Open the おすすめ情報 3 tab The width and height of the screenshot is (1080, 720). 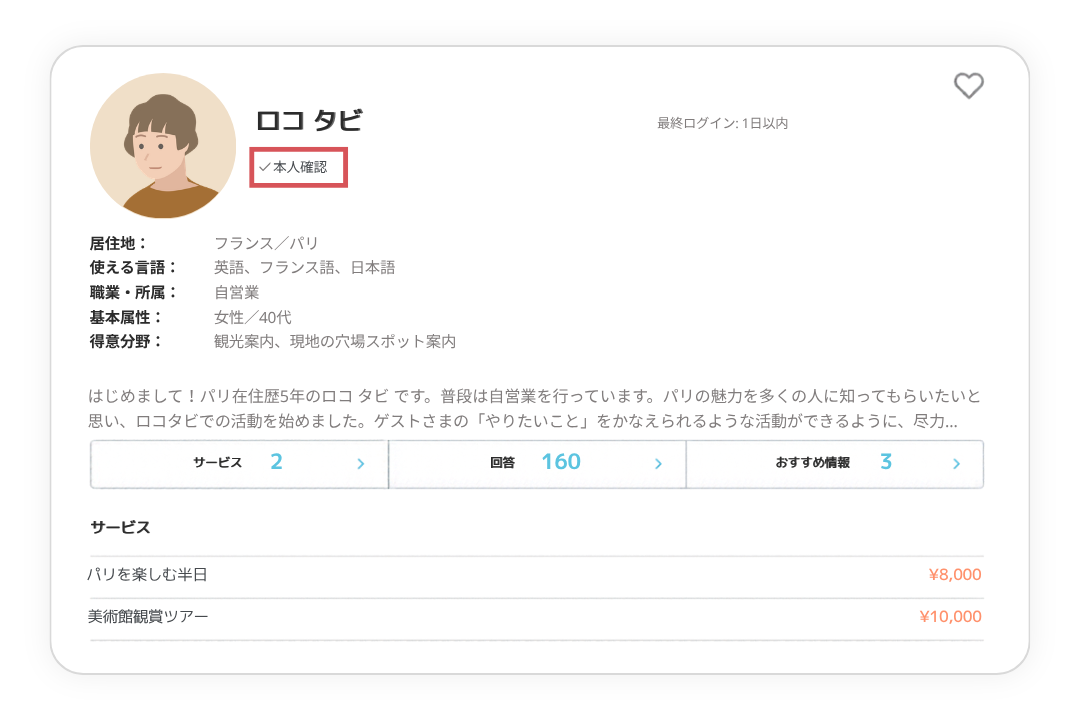835,464
